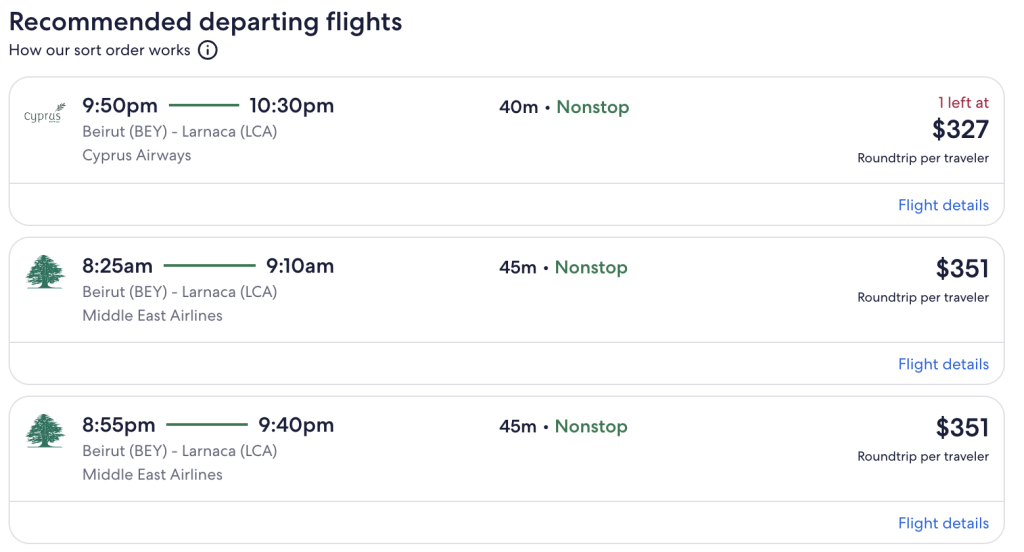1024x552 pixels.
Task: Click the cedar logo on 8:25am flight
Action: tap(45, 272)
